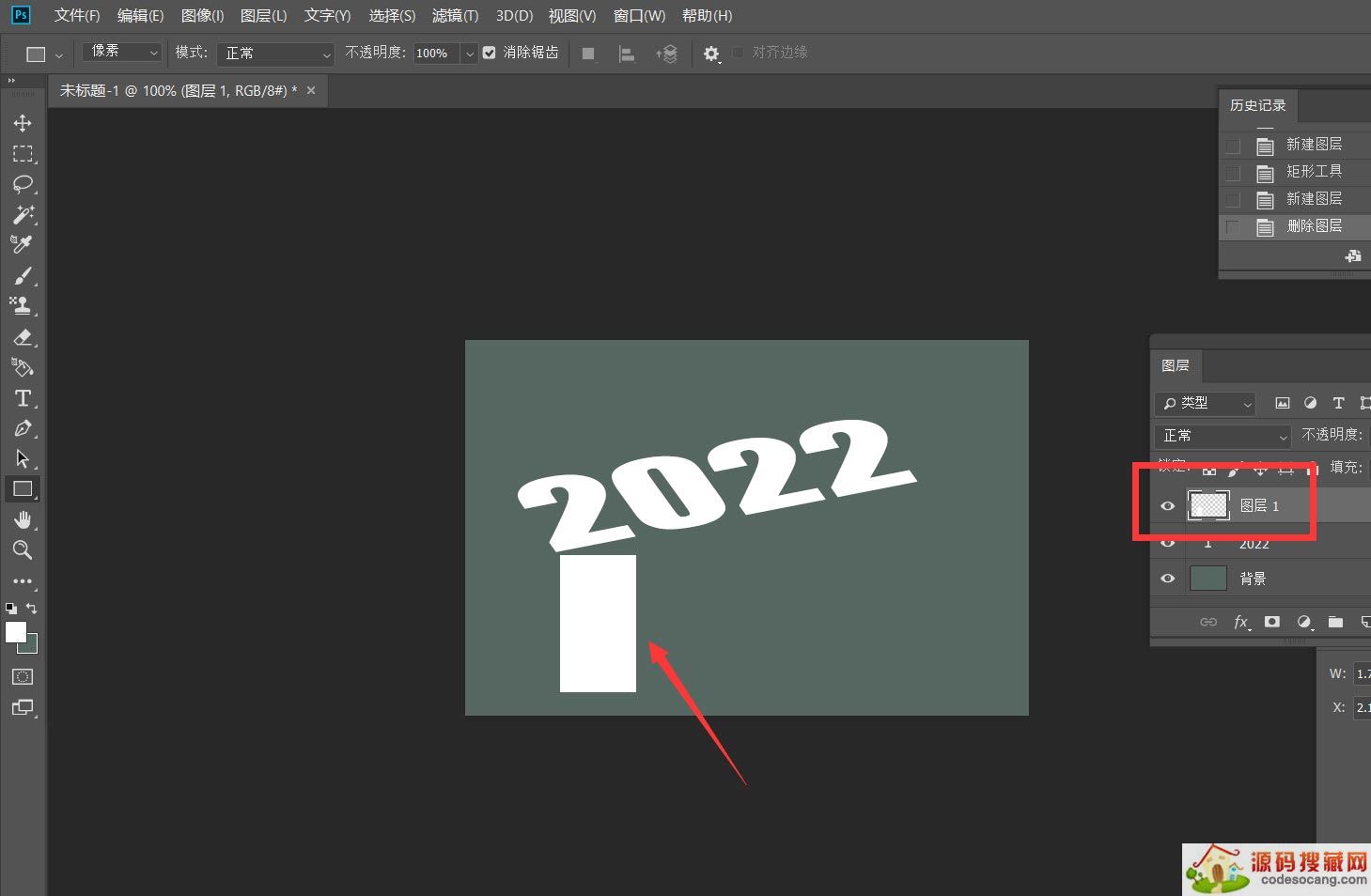Create new document from history state

coord(1353,255)
